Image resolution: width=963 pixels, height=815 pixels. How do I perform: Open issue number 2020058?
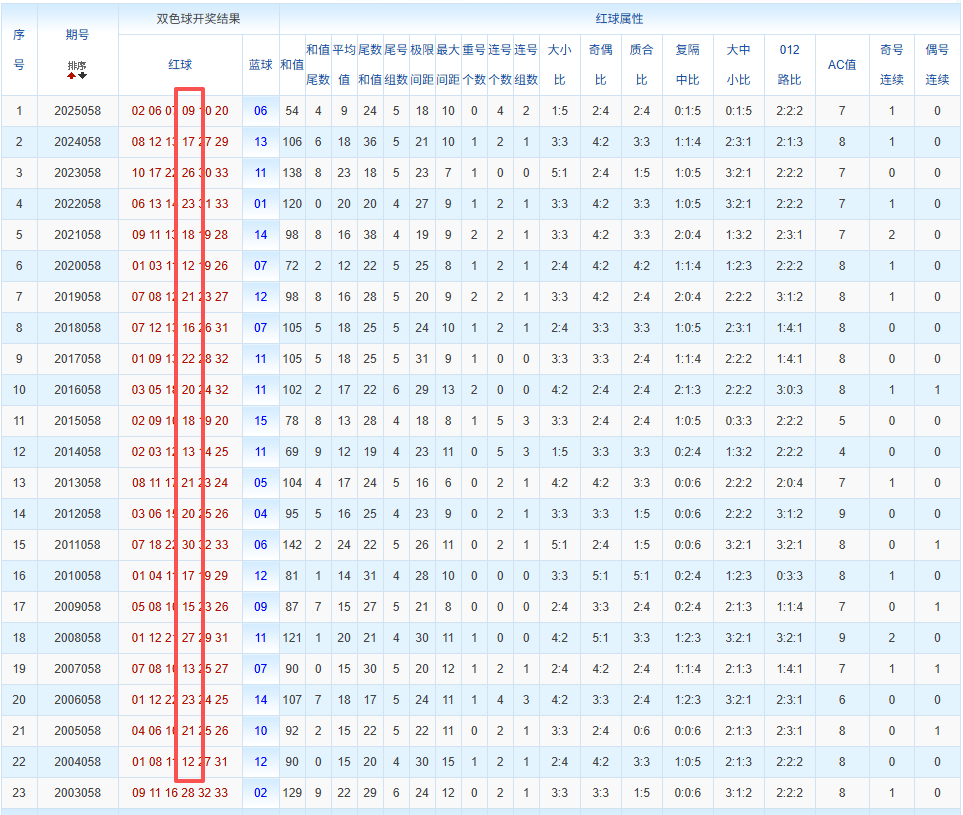(x=77, y=266)
